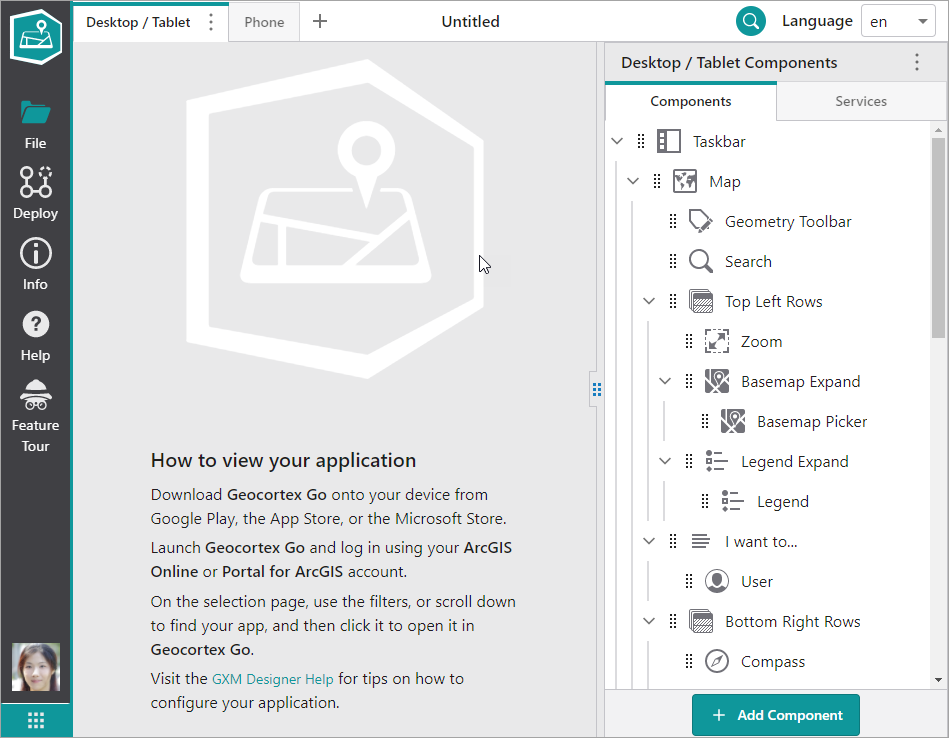Click the panel splitter handle

coord(597,389)
